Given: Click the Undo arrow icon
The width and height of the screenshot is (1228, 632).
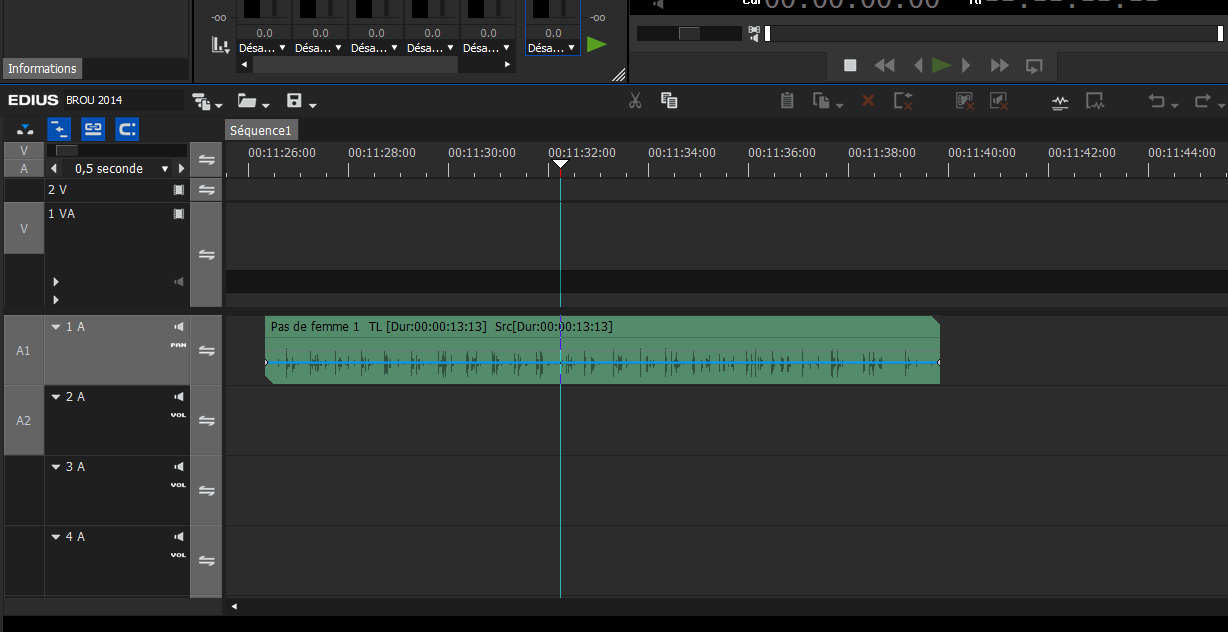Looking at the screenshot, I should 1156,101.
